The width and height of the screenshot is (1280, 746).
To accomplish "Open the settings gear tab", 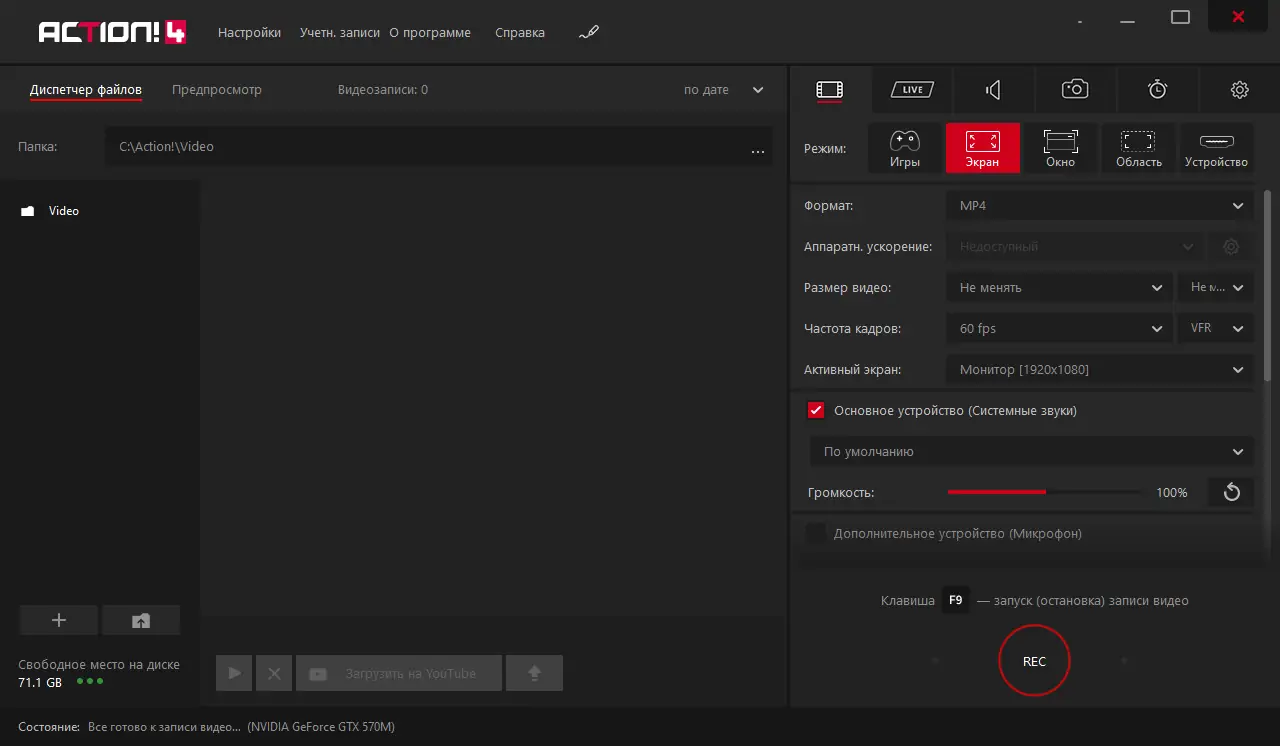I will [x=1239, y=90].
